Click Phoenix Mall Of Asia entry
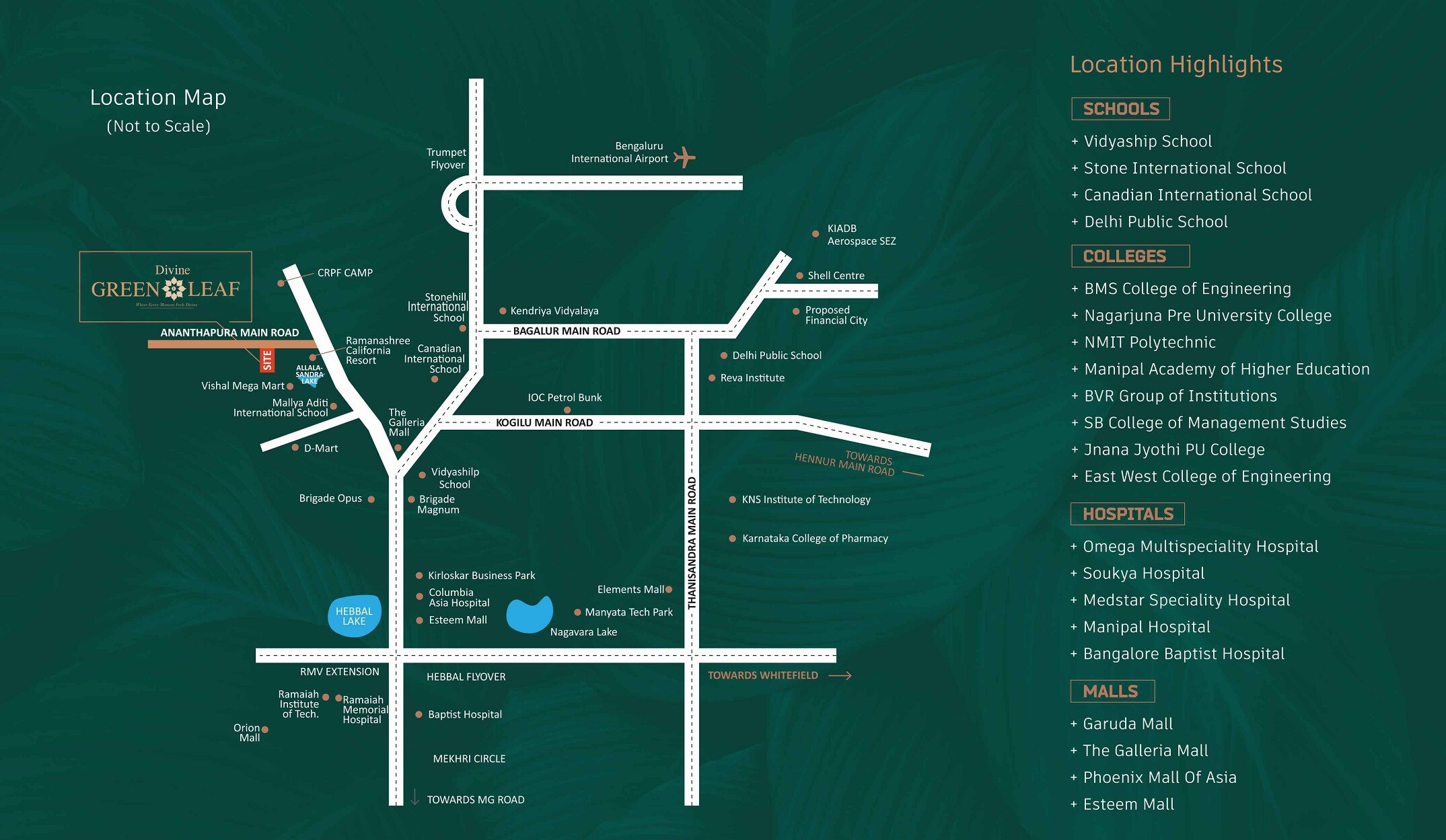The width and height of the screenshot is (1446, 840). pos(1159,777)
